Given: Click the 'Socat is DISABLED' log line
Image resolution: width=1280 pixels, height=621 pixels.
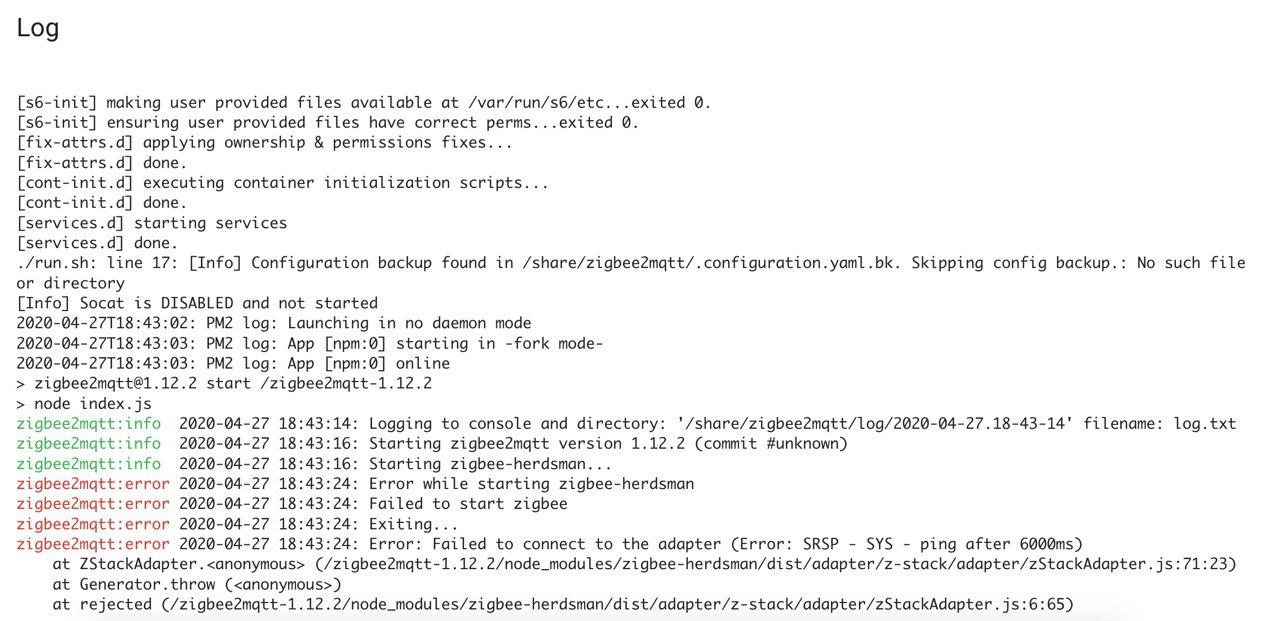Looking at the screenshot, I should [197, 303].
